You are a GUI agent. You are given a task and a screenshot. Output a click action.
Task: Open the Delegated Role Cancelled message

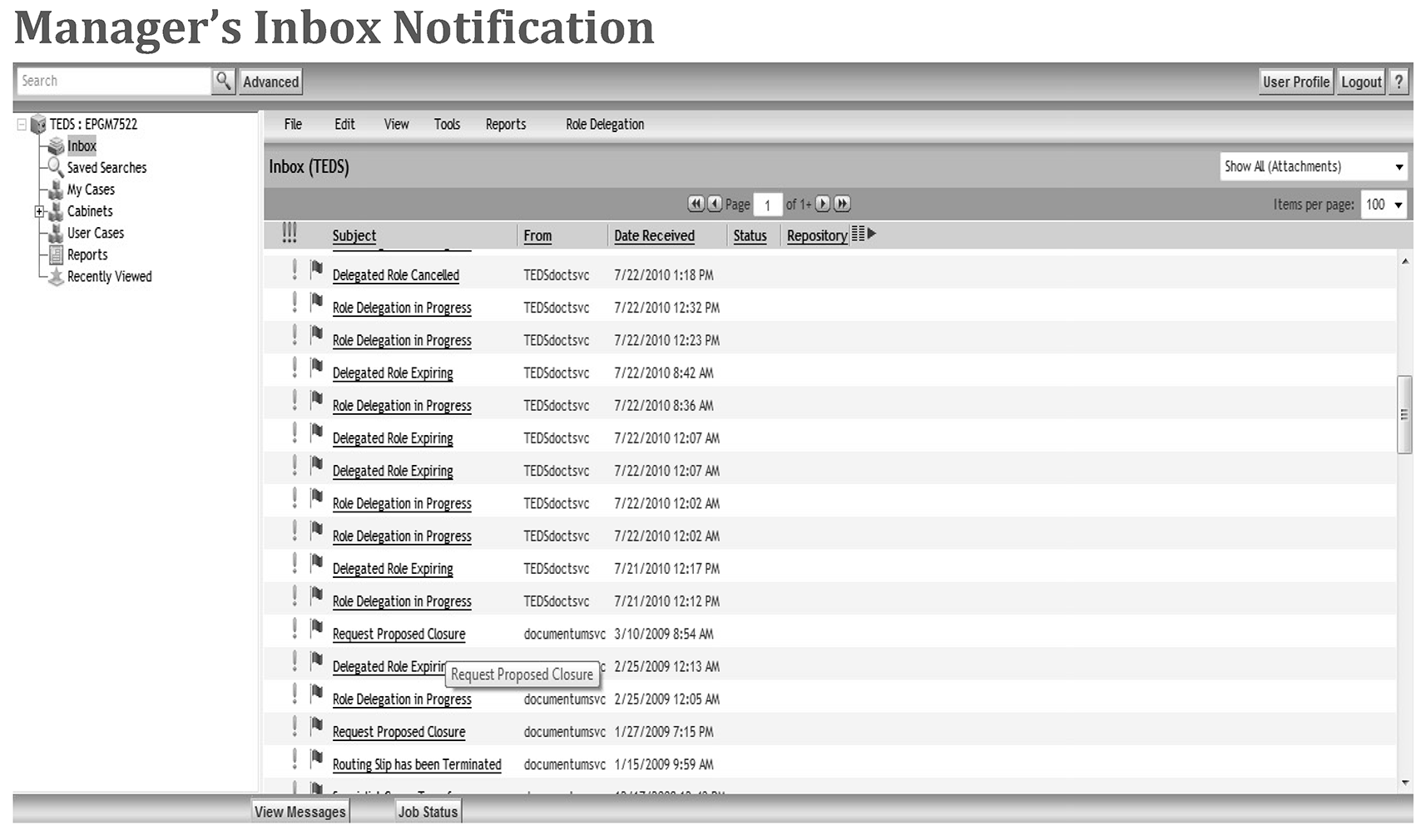pyautogui.click(x=395, y=275)
